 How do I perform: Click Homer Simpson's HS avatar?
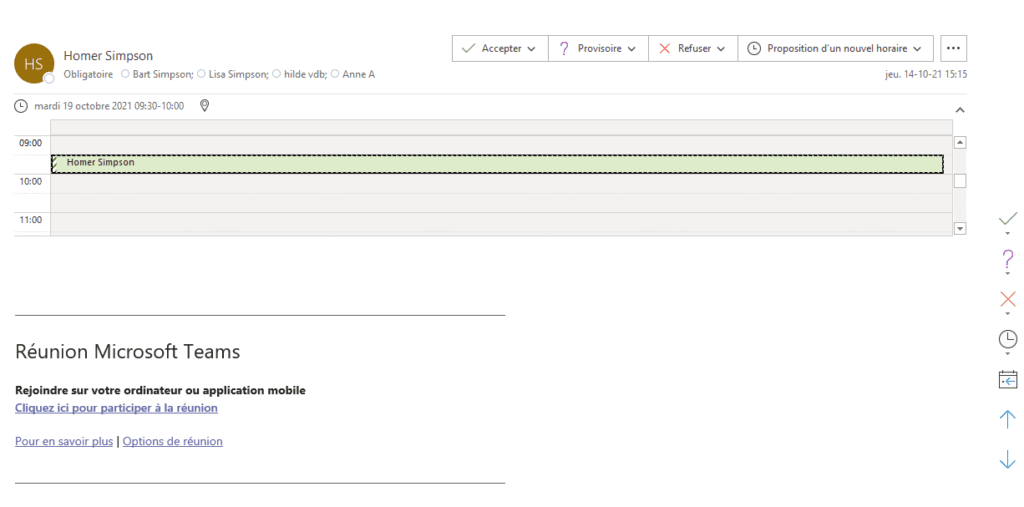tap(34, 63)
